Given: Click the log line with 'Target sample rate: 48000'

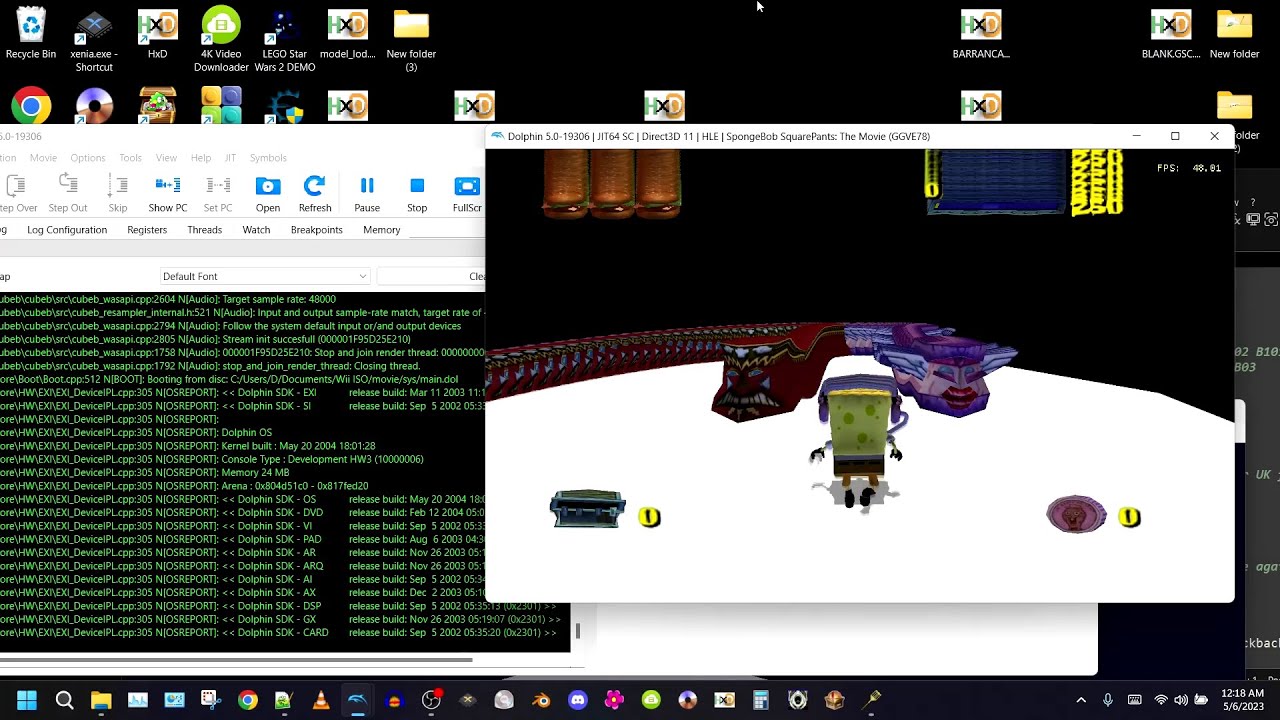Looking at the screenshot, I should pos(168,299).
